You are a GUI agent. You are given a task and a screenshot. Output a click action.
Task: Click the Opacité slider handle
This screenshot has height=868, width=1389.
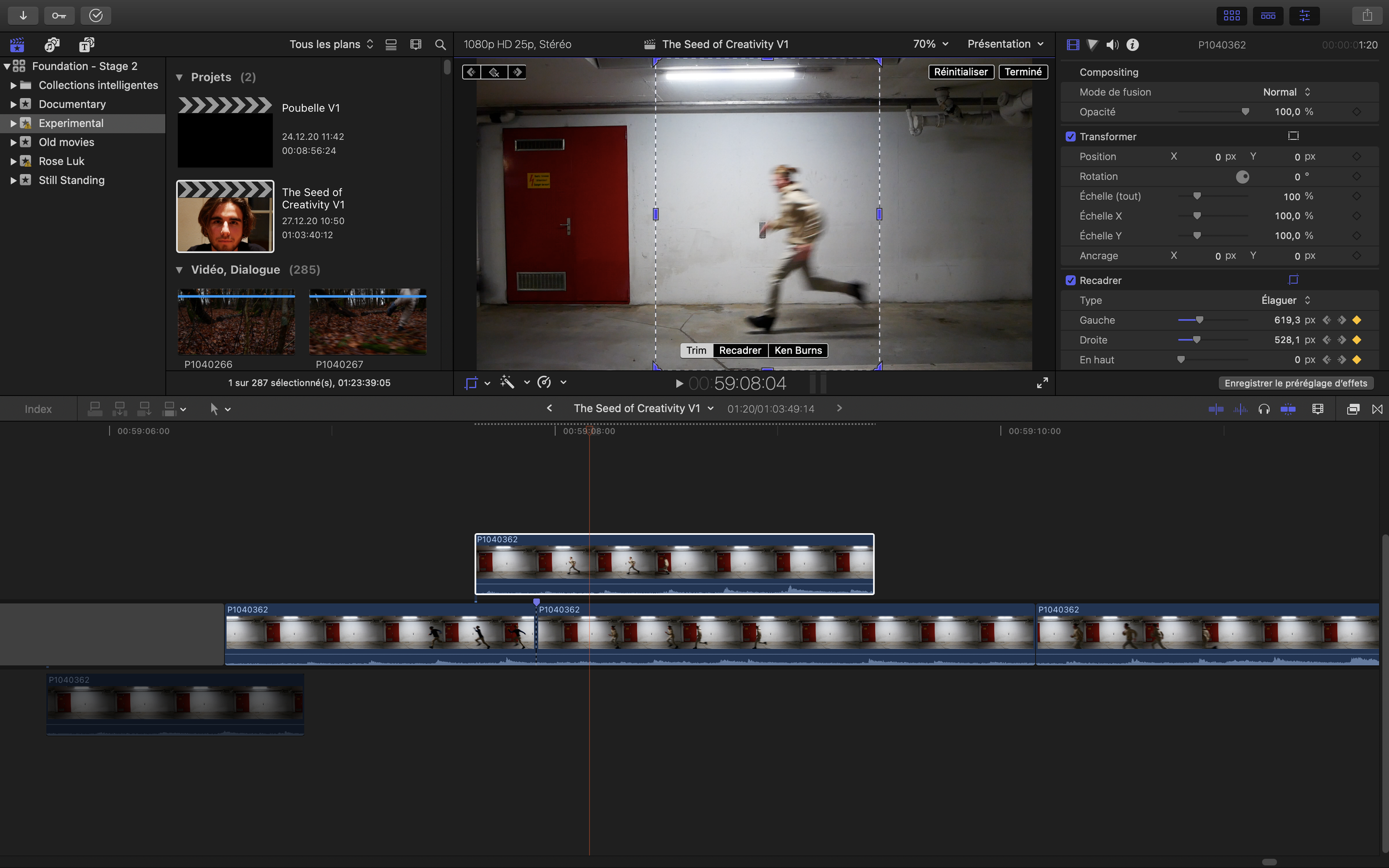coord(1245,112)
